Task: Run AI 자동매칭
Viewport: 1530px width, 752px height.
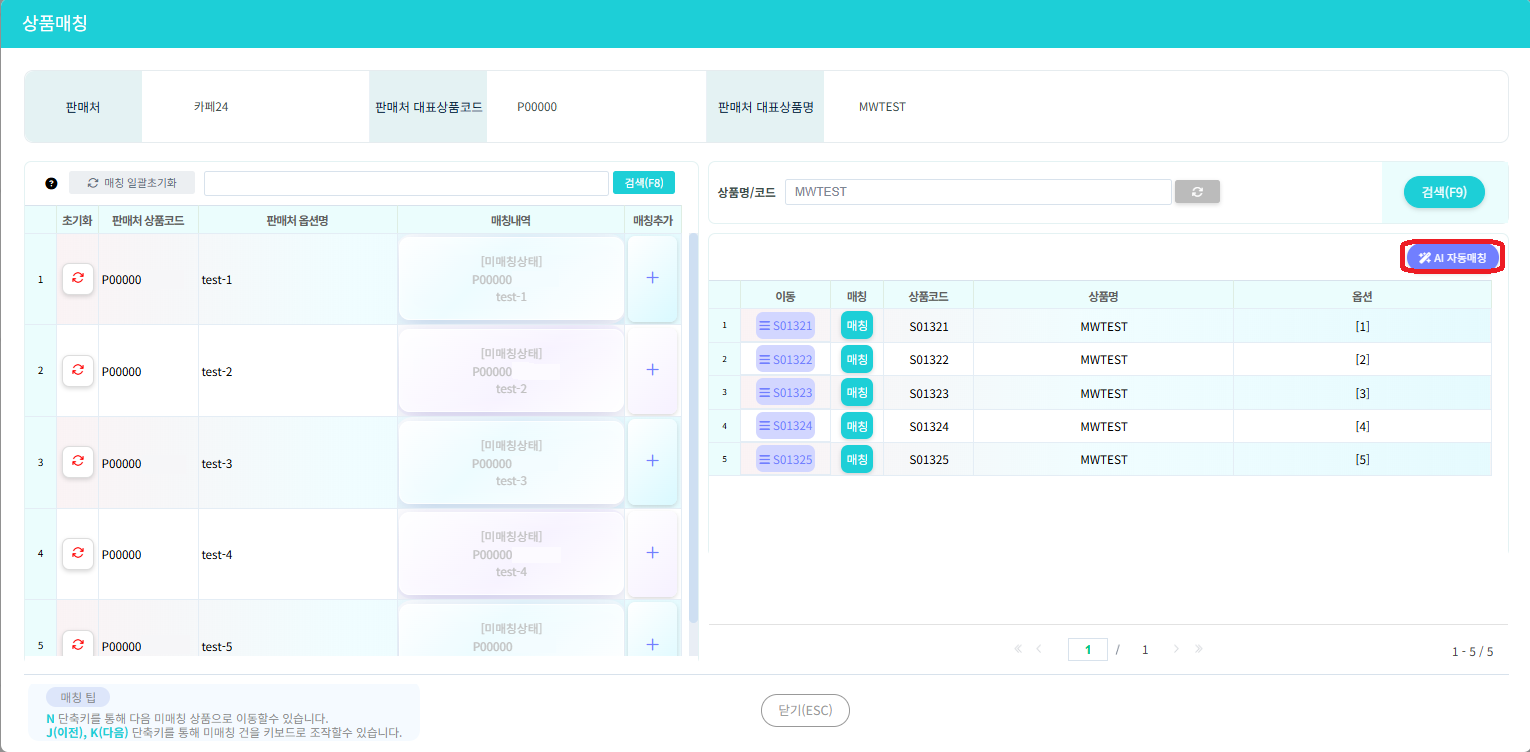Action: pos(1452,258)
